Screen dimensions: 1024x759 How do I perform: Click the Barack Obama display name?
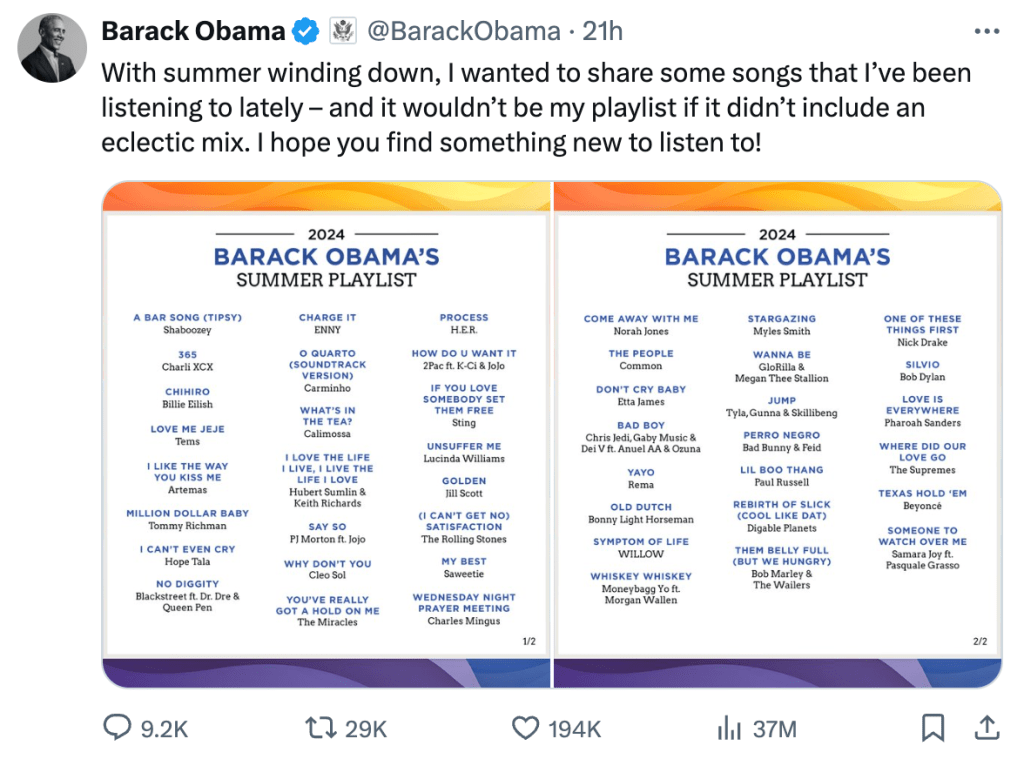point(193,32)
